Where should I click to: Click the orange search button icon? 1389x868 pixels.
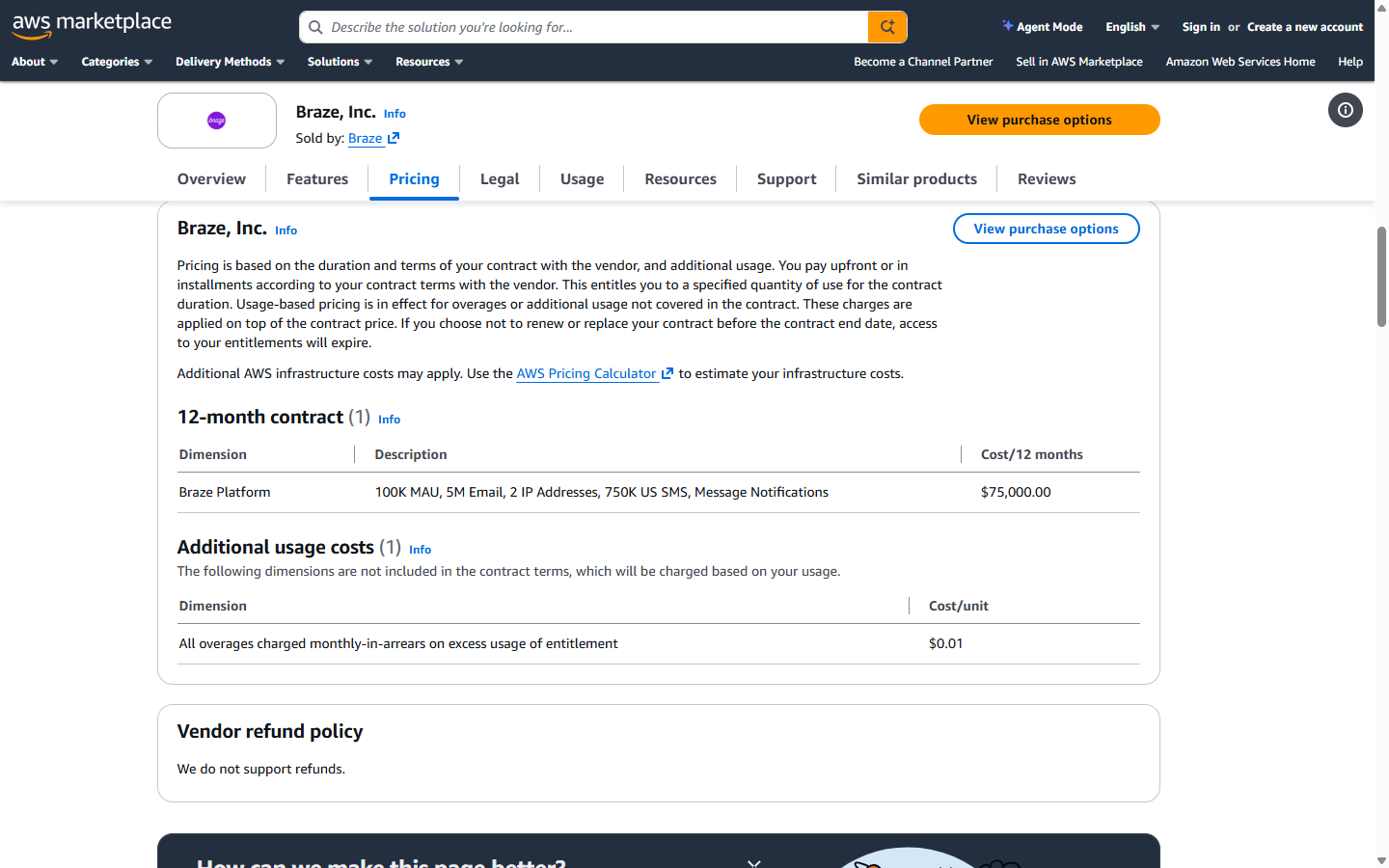tap(887, 27)
